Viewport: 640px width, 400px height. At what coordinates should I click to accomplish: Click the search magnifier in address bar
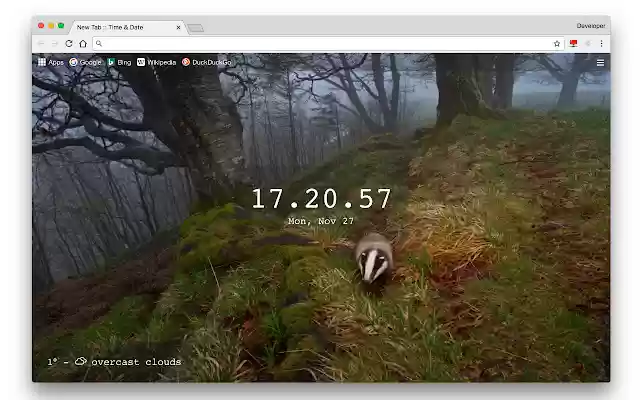(x=99, y=43)
